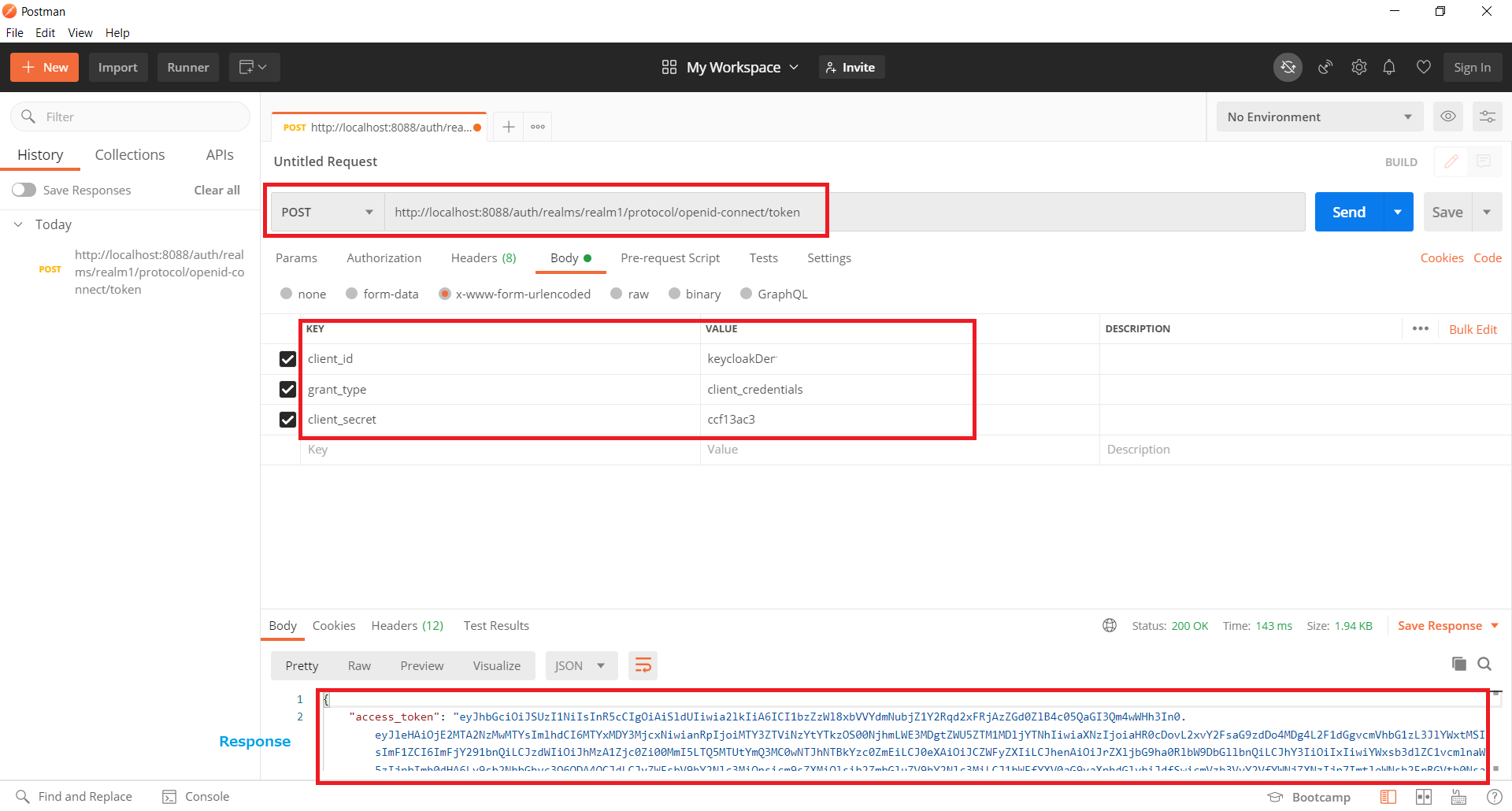
Task: Select the none body type
Action: coord(286,294)
